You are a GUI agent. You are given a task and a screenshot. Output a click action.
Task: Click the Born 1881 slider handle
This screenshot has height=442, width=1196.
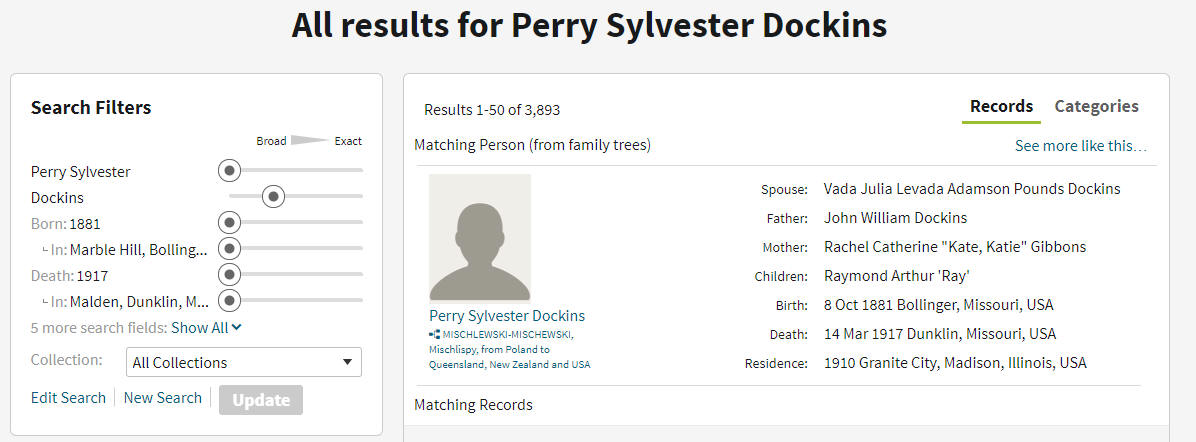point(230,223)
